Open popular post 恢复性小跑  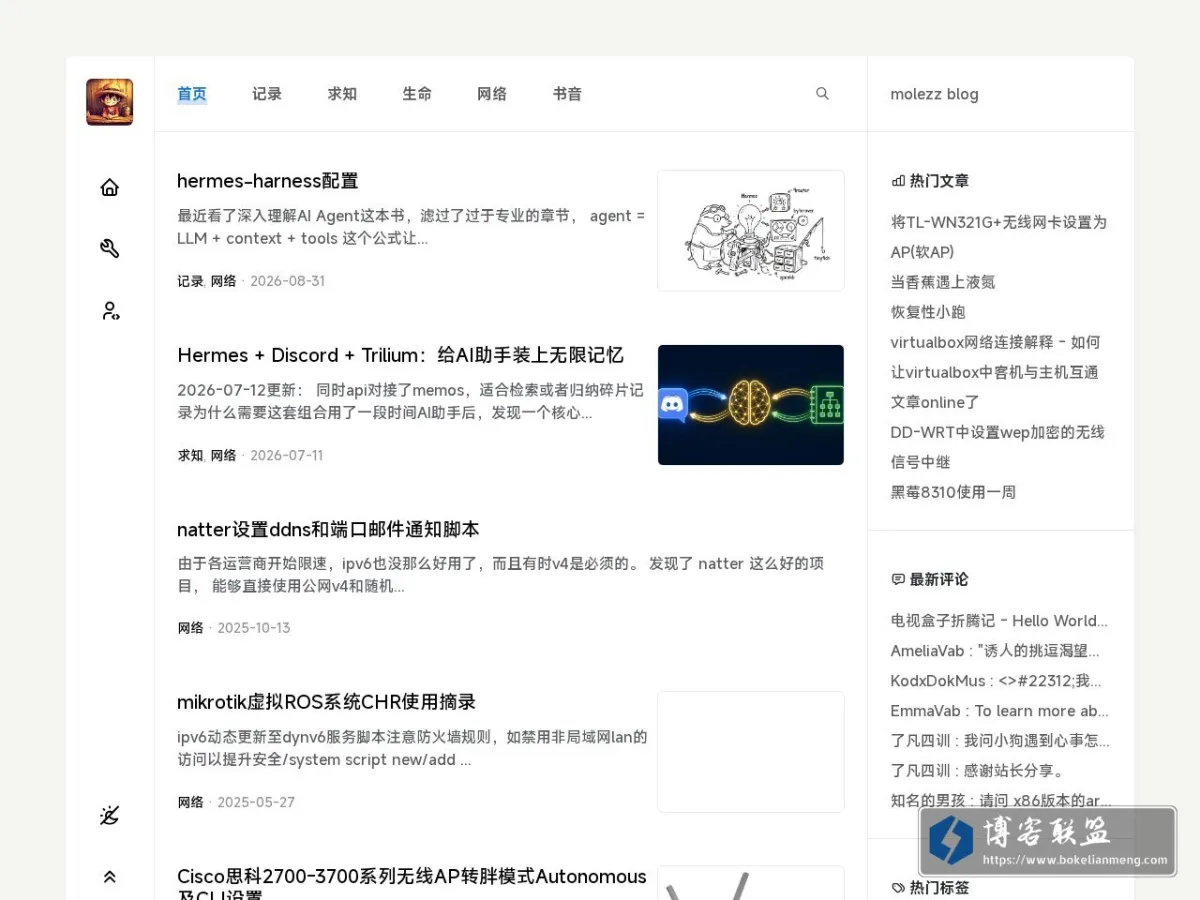click(928, 312)
